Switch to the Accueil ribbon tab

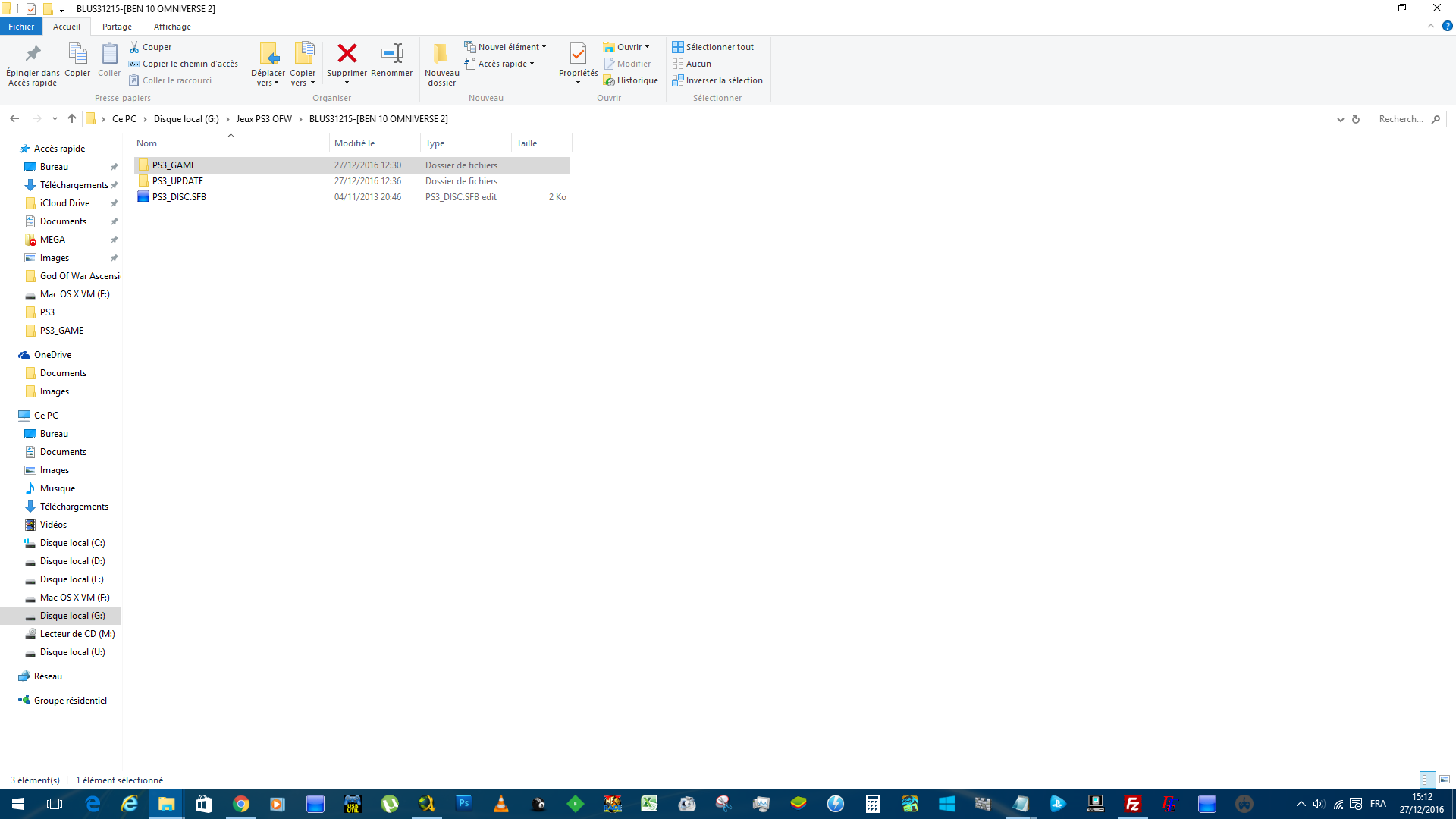[67, 27]
